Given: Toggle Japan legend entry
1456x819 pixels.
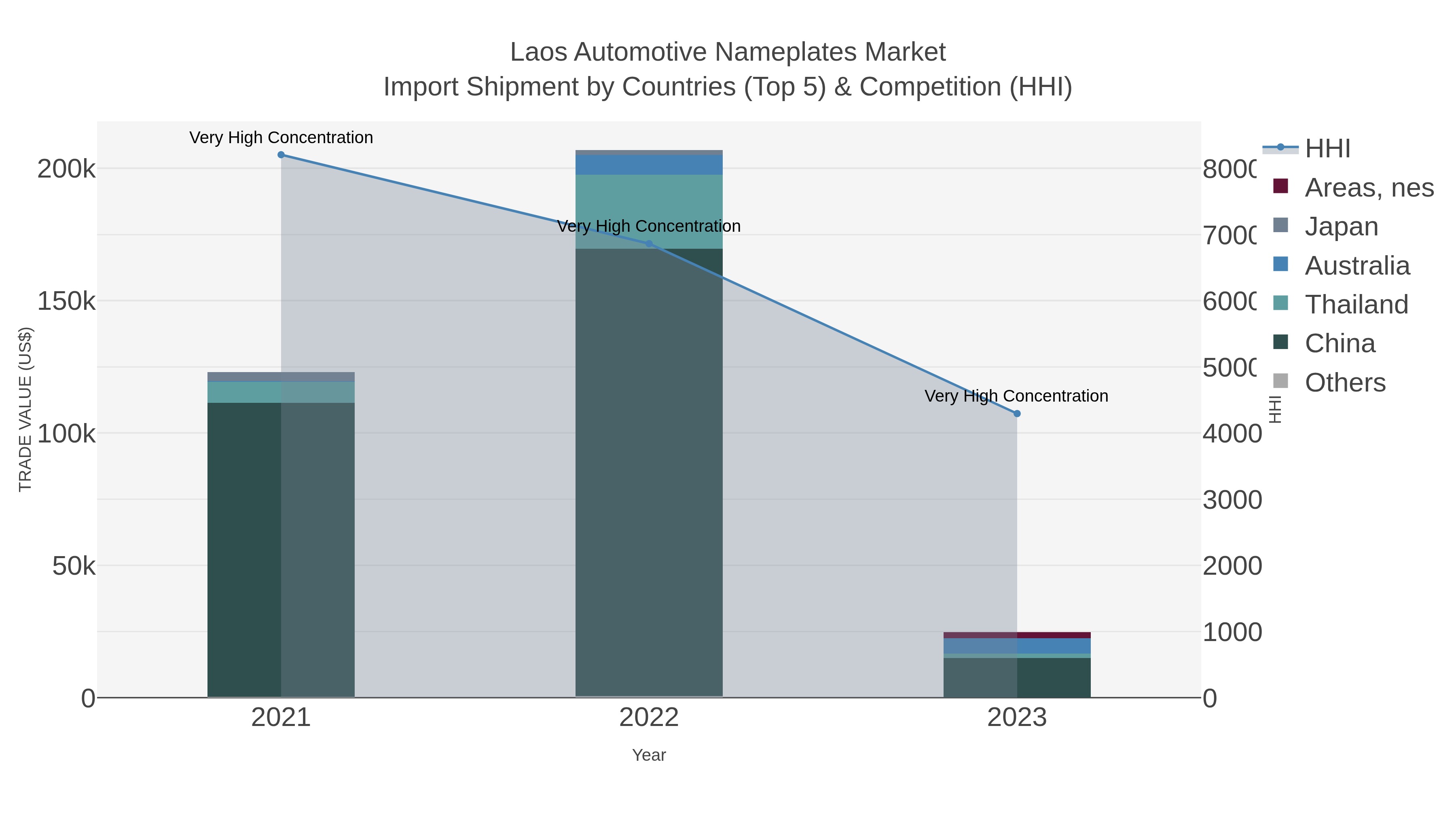Looking at the screenshot, I should [1325, 226].
